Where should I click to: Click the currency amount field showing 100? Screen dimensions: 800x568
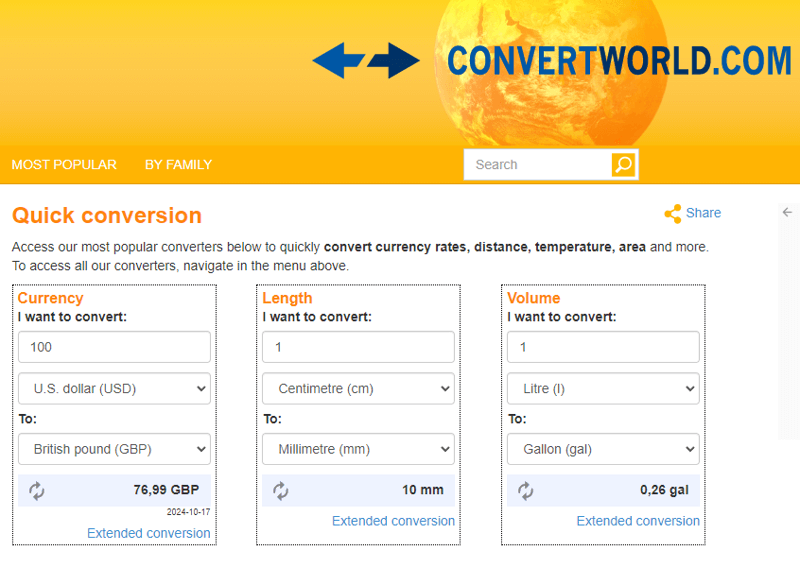coord(114,347)
